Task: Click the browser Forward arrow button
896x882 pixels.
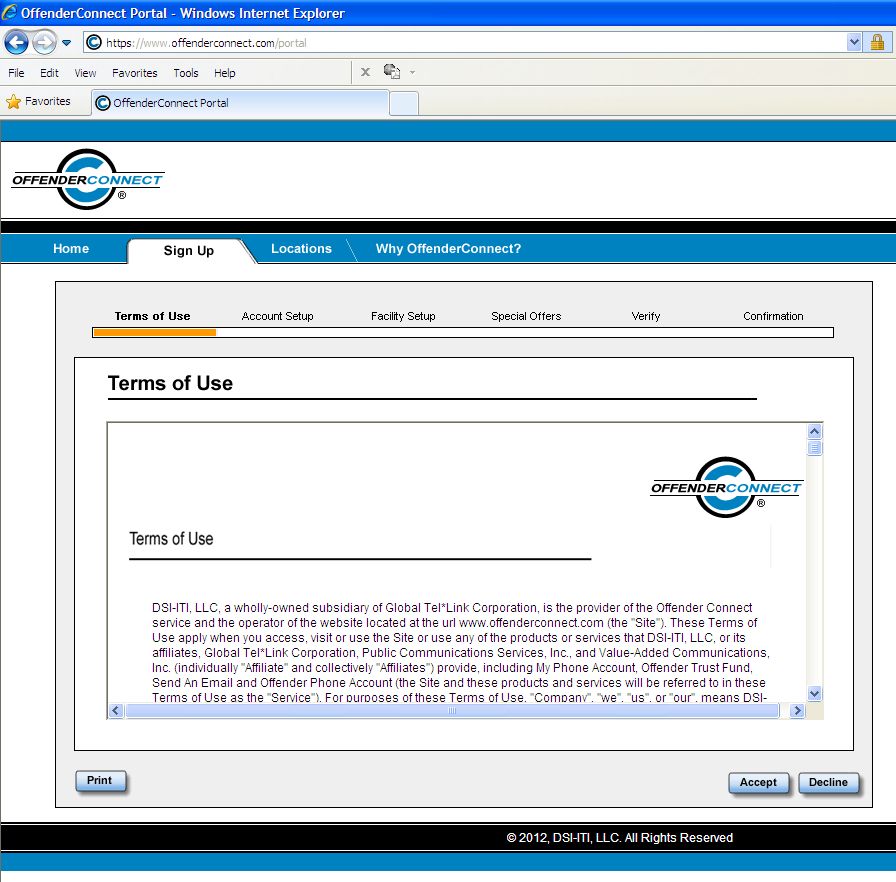Action: click(45, 43)
